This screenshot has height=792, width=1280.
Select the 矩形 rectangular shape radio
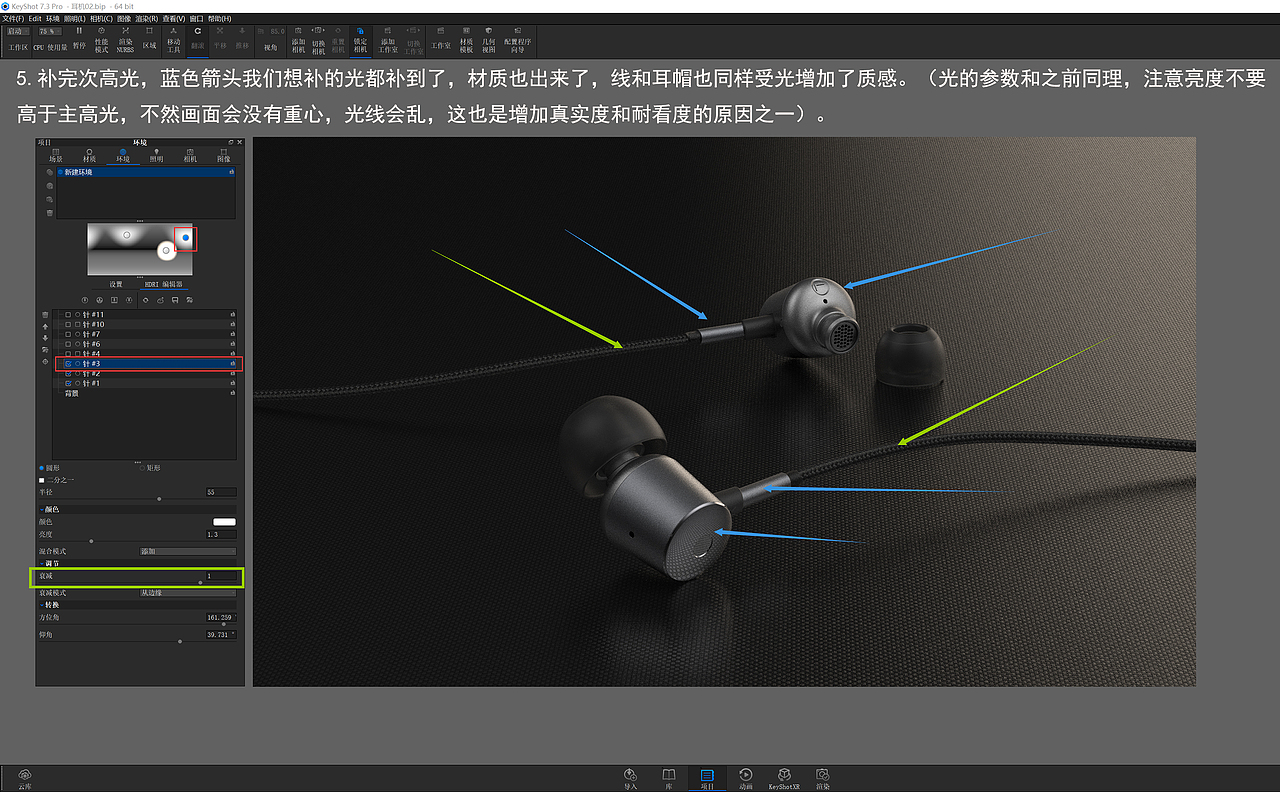coord(142,468)
